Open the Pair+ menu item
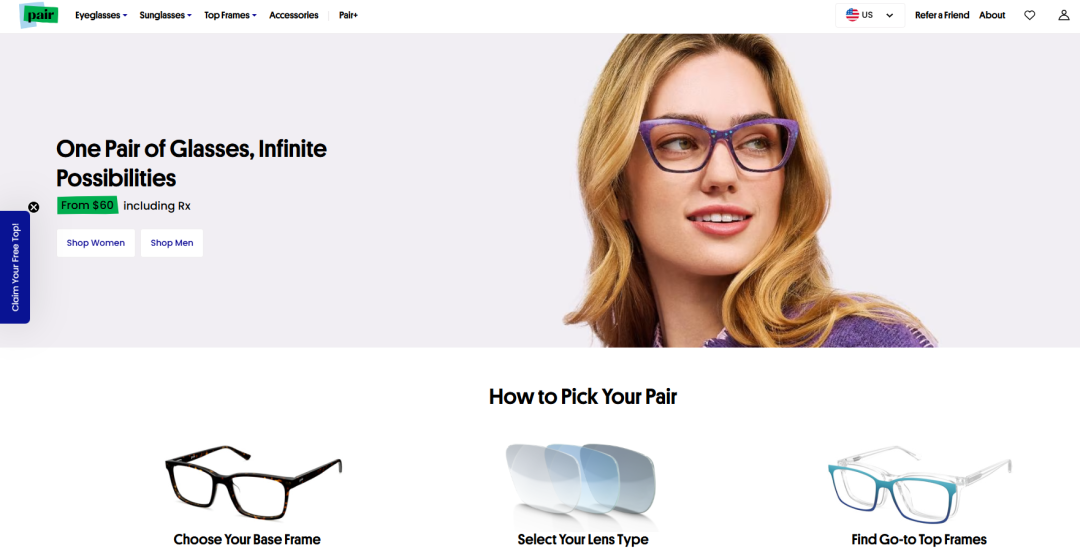Screen dimensions: 1080x548 click(348, 15)
